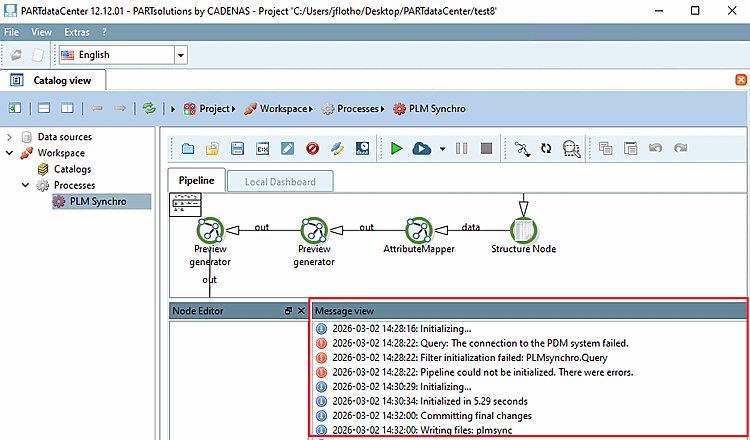
Task: Close the Node Editor panel
Action: 301,311
